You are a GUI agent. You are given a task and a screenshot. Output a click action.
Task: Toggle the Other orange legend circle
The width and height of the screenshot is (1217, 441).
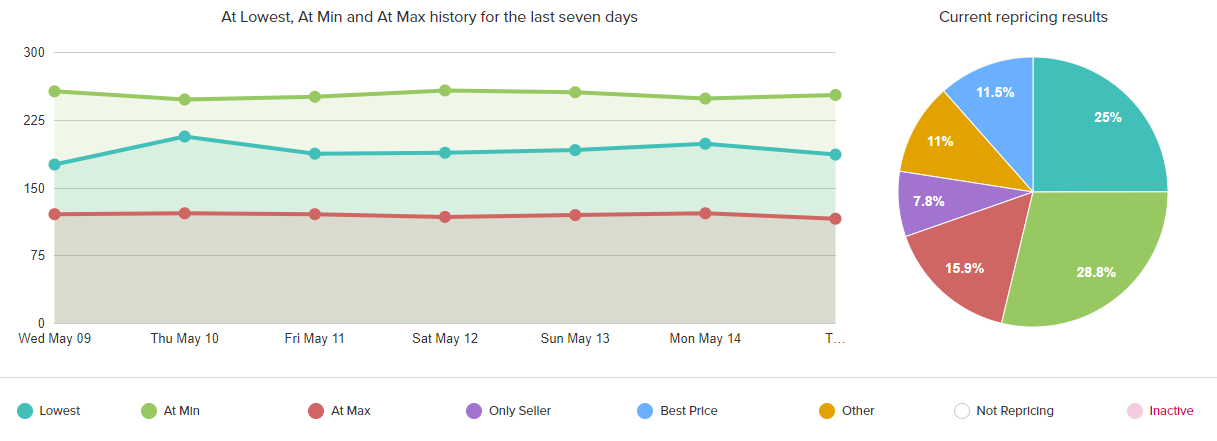click(x=827, y=411)
